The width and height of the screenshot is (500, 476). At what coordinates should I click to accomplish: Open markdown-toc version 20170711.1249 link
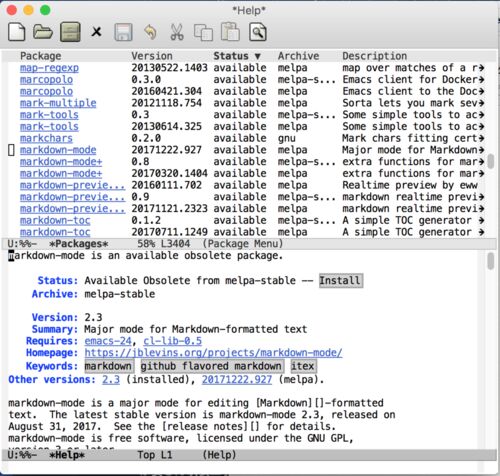tap(55, 232)
